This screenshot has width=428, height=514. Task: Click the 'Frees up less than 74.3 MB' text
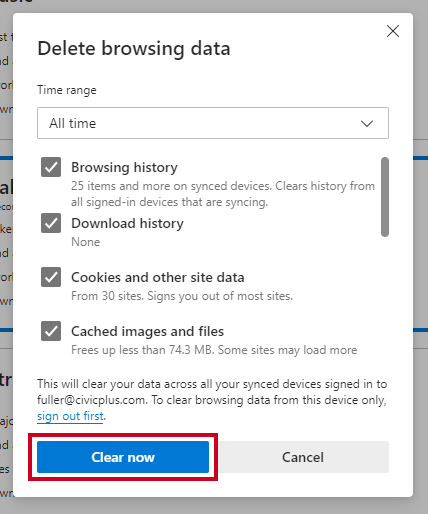[x=214, y=350]
